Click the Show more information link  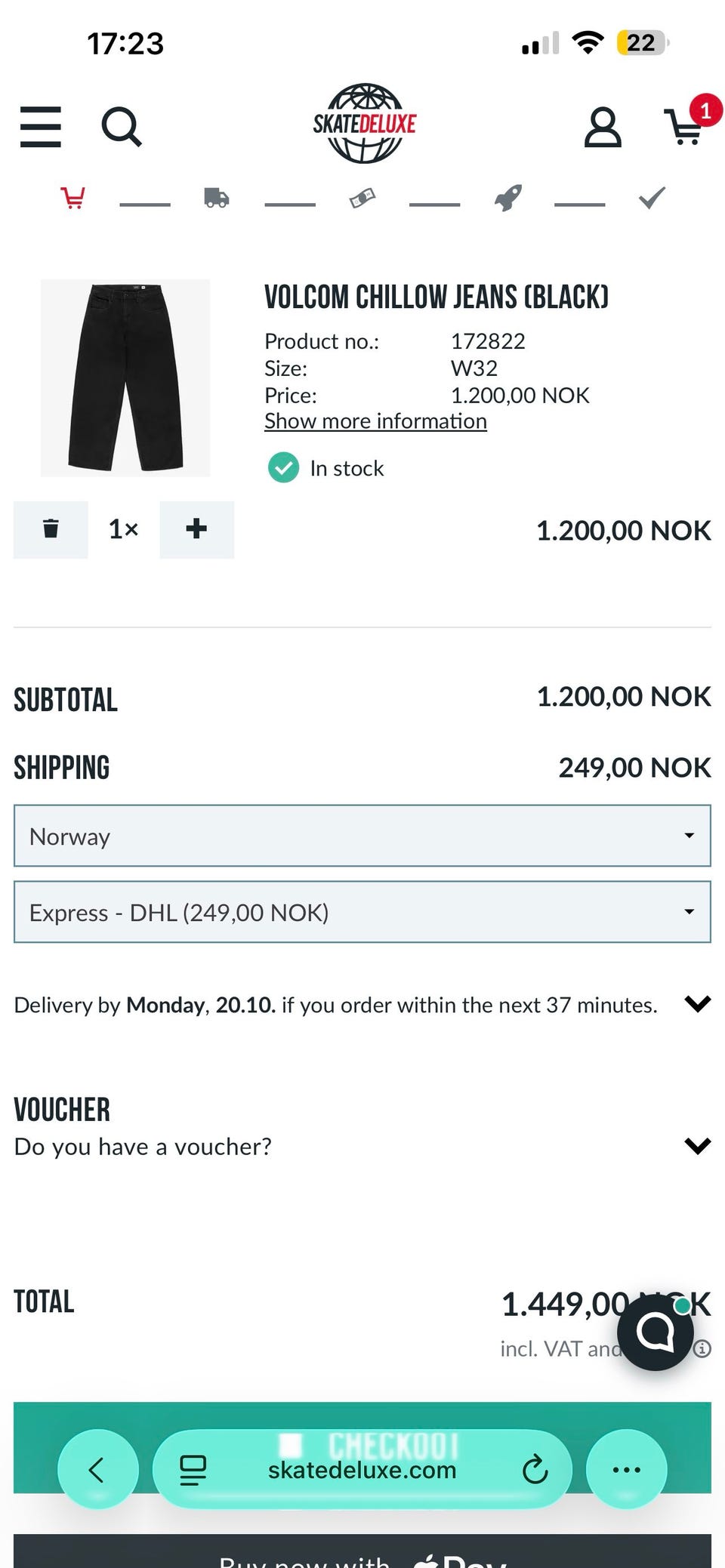[x=375, y=421]
